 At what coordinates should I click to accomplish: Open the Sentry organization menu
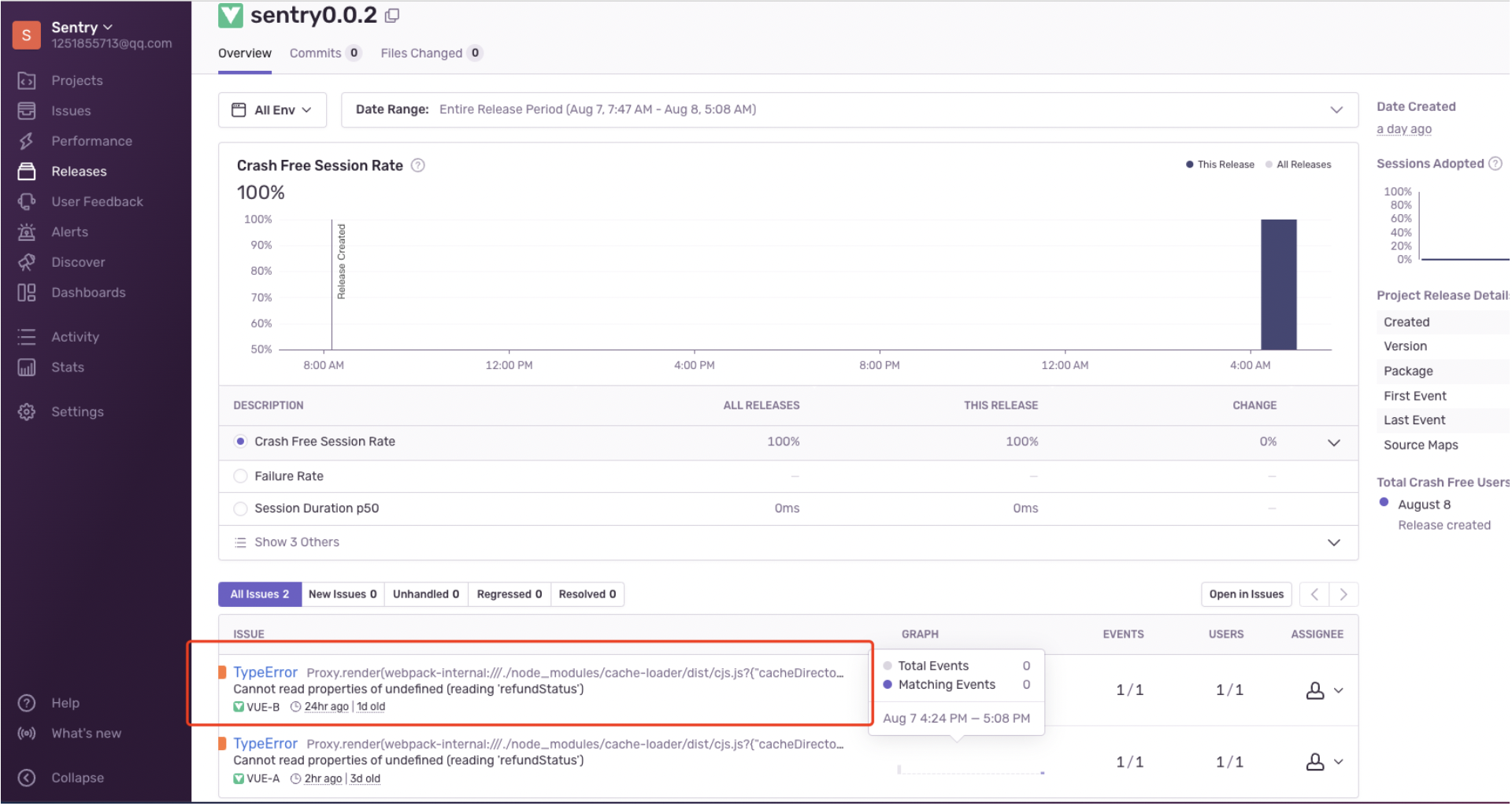point(83,28)
